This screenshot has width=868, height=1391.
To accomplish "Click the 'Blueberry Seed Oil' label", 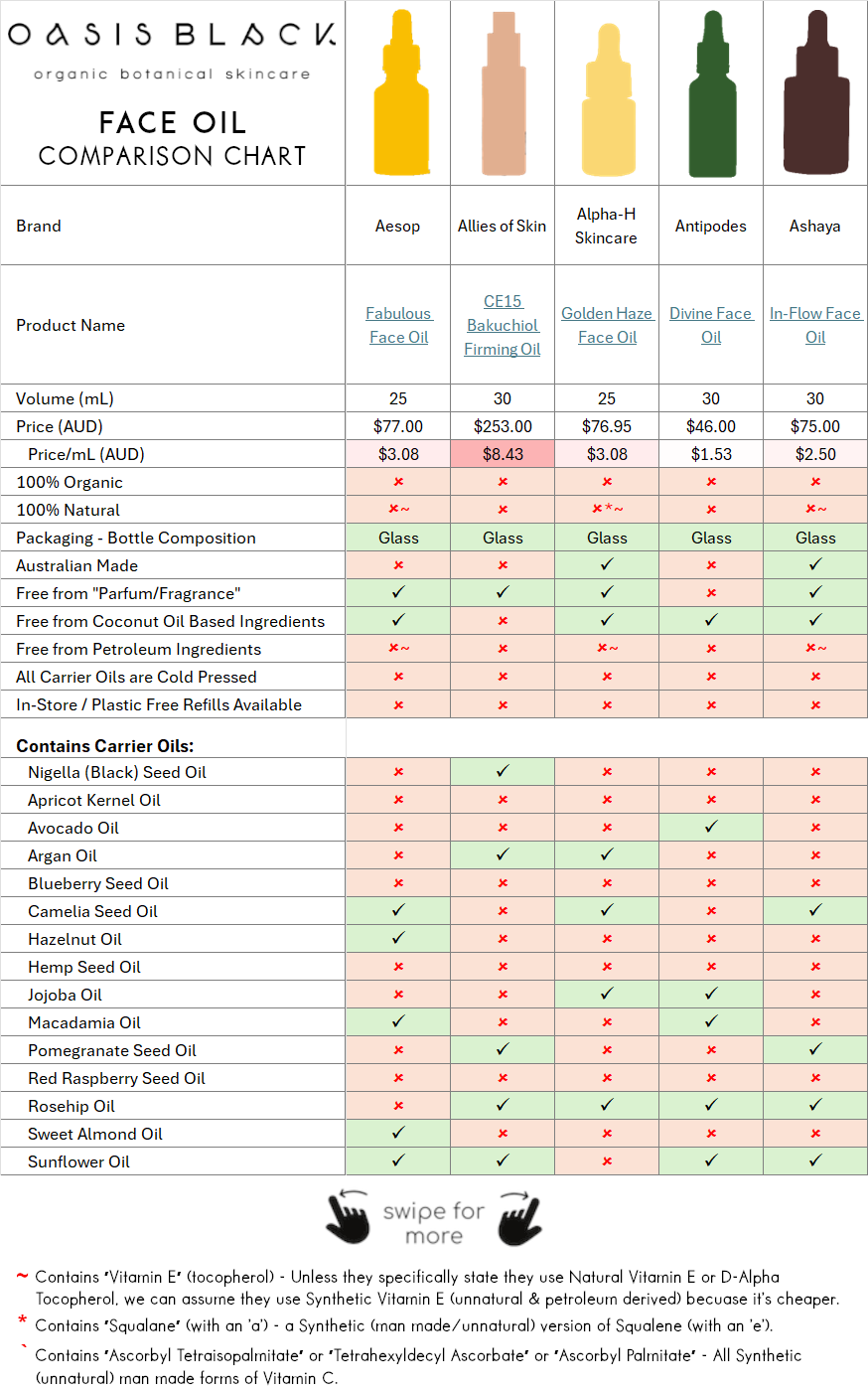I will (98, 883).
